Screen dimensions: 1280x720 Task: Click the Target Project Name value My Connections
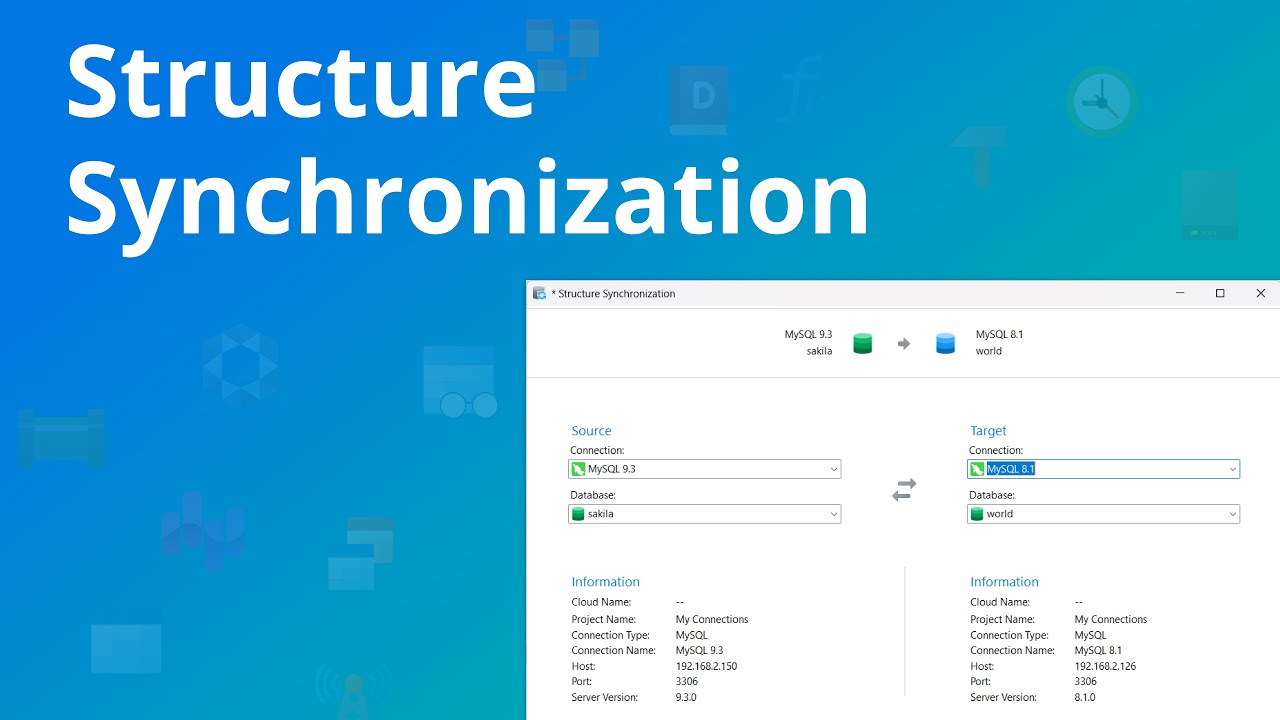1111,619
